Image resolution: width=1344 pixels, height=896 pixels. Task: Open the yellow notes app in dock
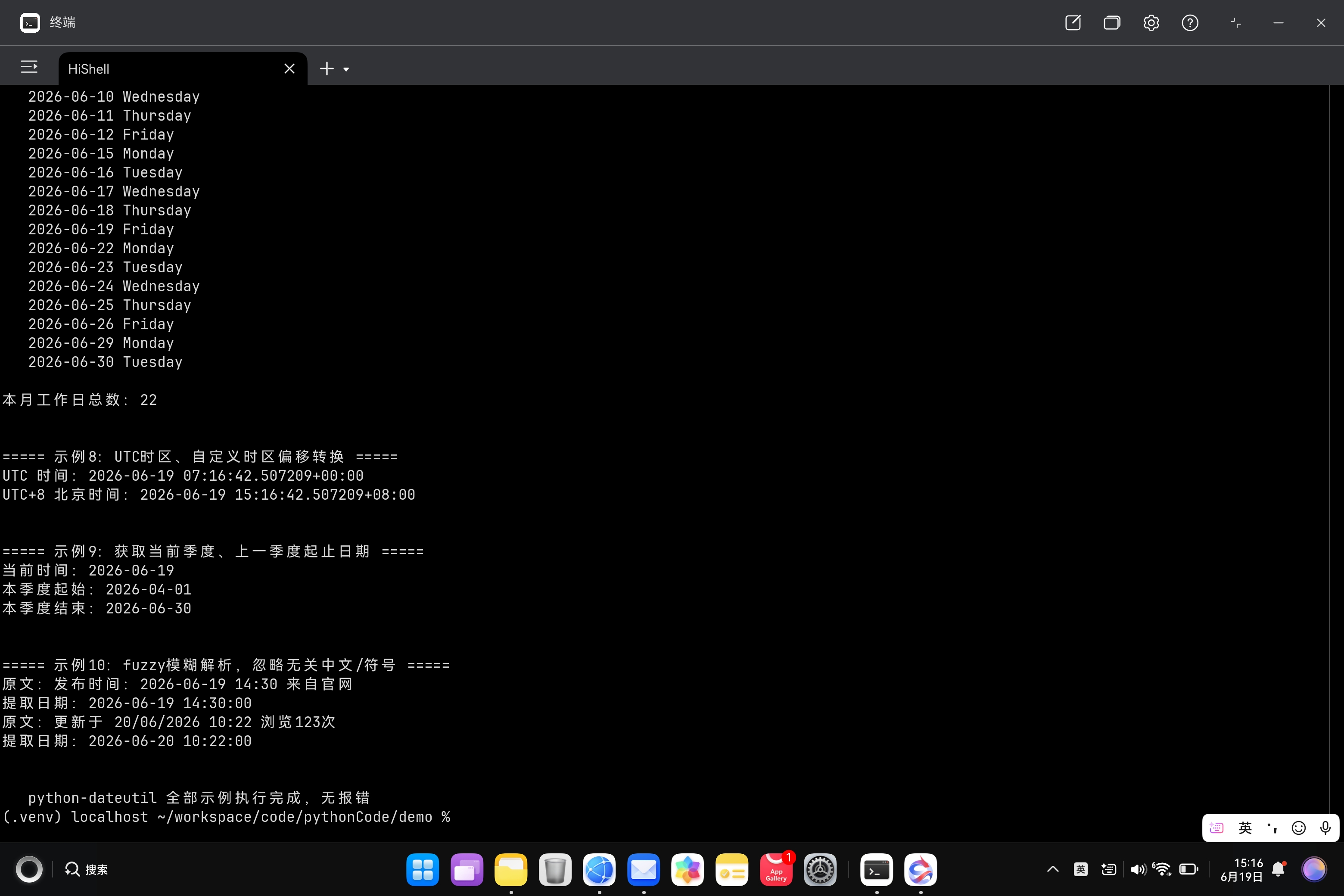pyautogui.click(x=732, y=870)
